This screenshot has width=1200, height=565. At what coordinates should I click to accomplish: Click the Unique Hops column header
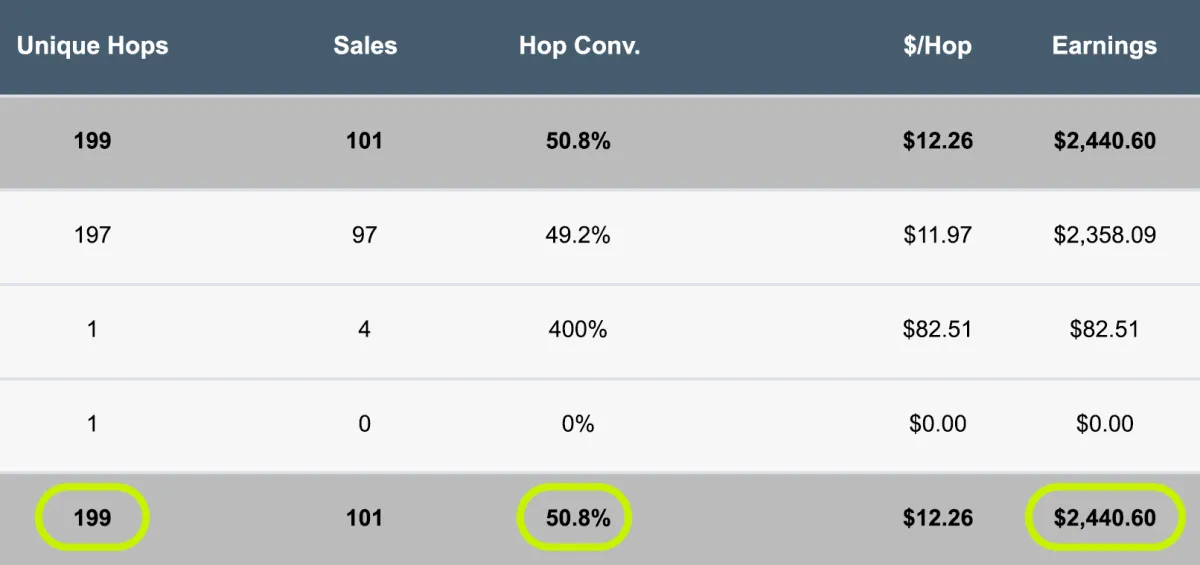click(x=92, y=46)
